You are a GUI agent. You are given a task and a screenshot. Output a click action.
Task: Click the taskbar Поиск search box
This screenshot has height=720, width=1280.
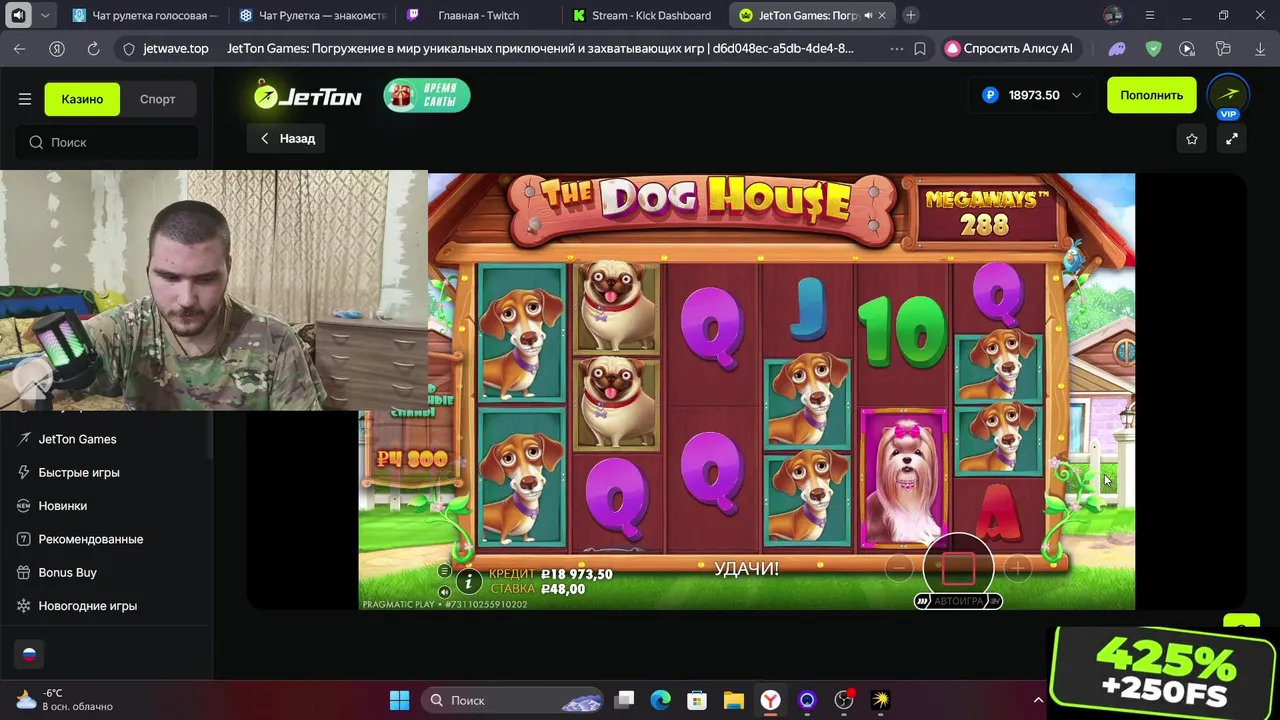tap(514, 700)
